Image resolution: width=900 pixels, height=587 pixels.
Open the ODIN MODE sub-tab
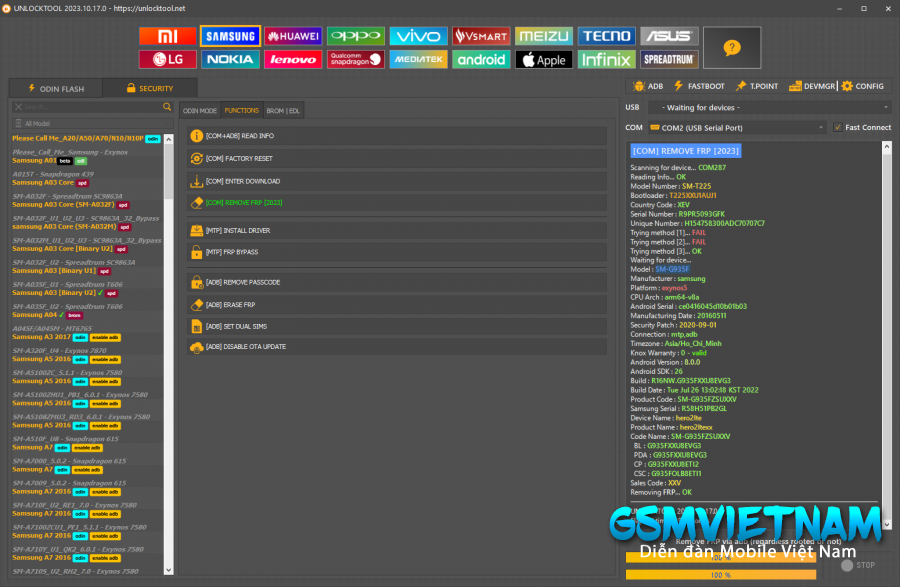coord(200,111)
